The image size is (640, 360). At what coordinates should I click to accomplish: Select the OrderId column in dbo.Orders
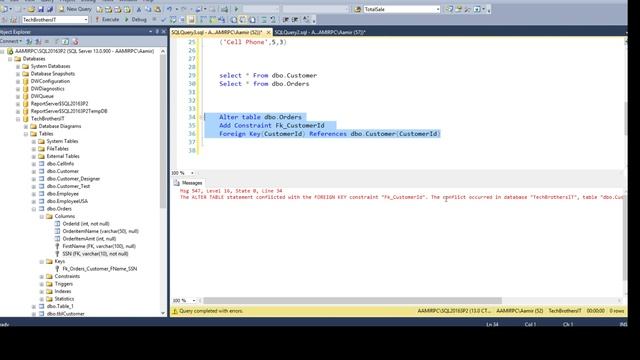(x=86, y=224)
